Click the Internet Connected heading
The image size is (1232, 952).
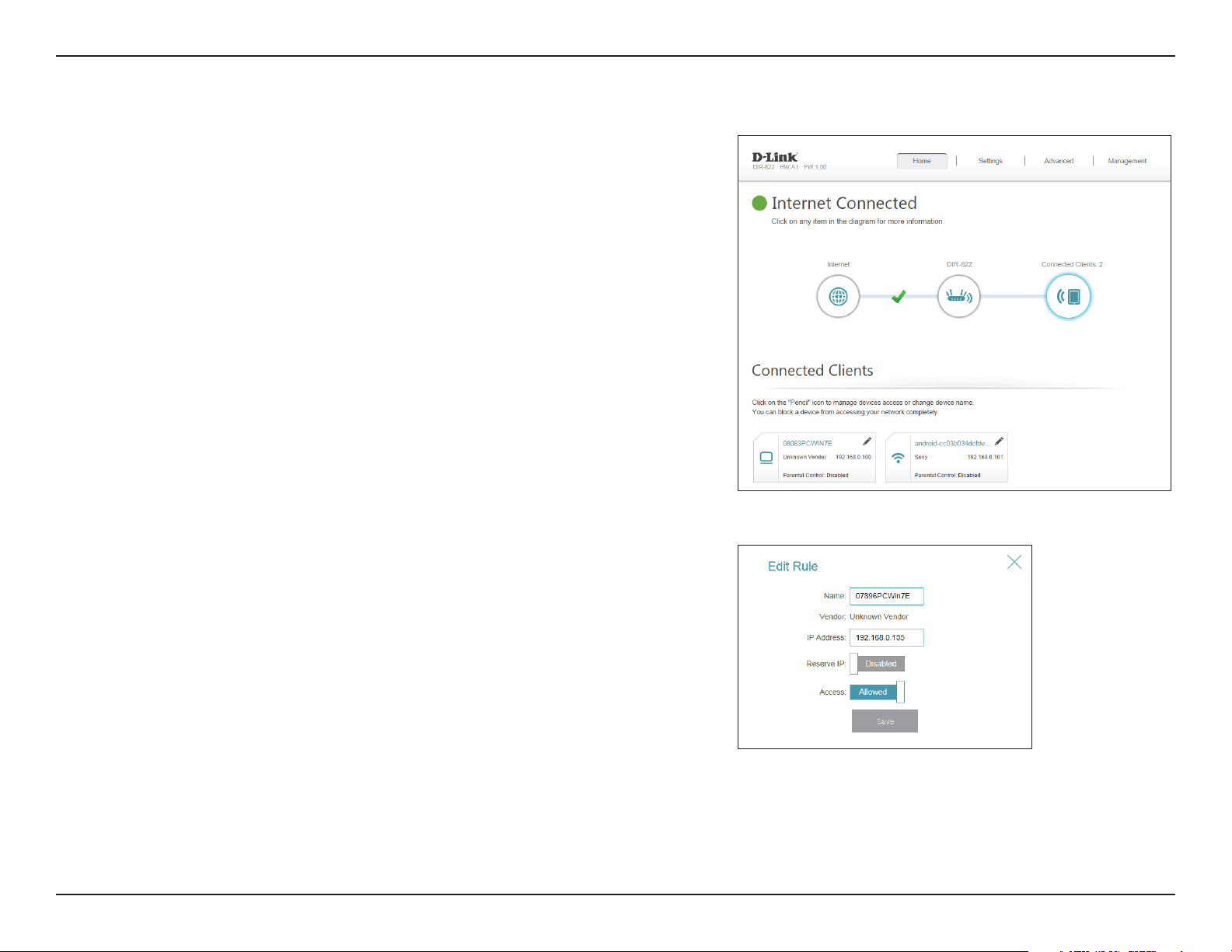pos(844,204)
